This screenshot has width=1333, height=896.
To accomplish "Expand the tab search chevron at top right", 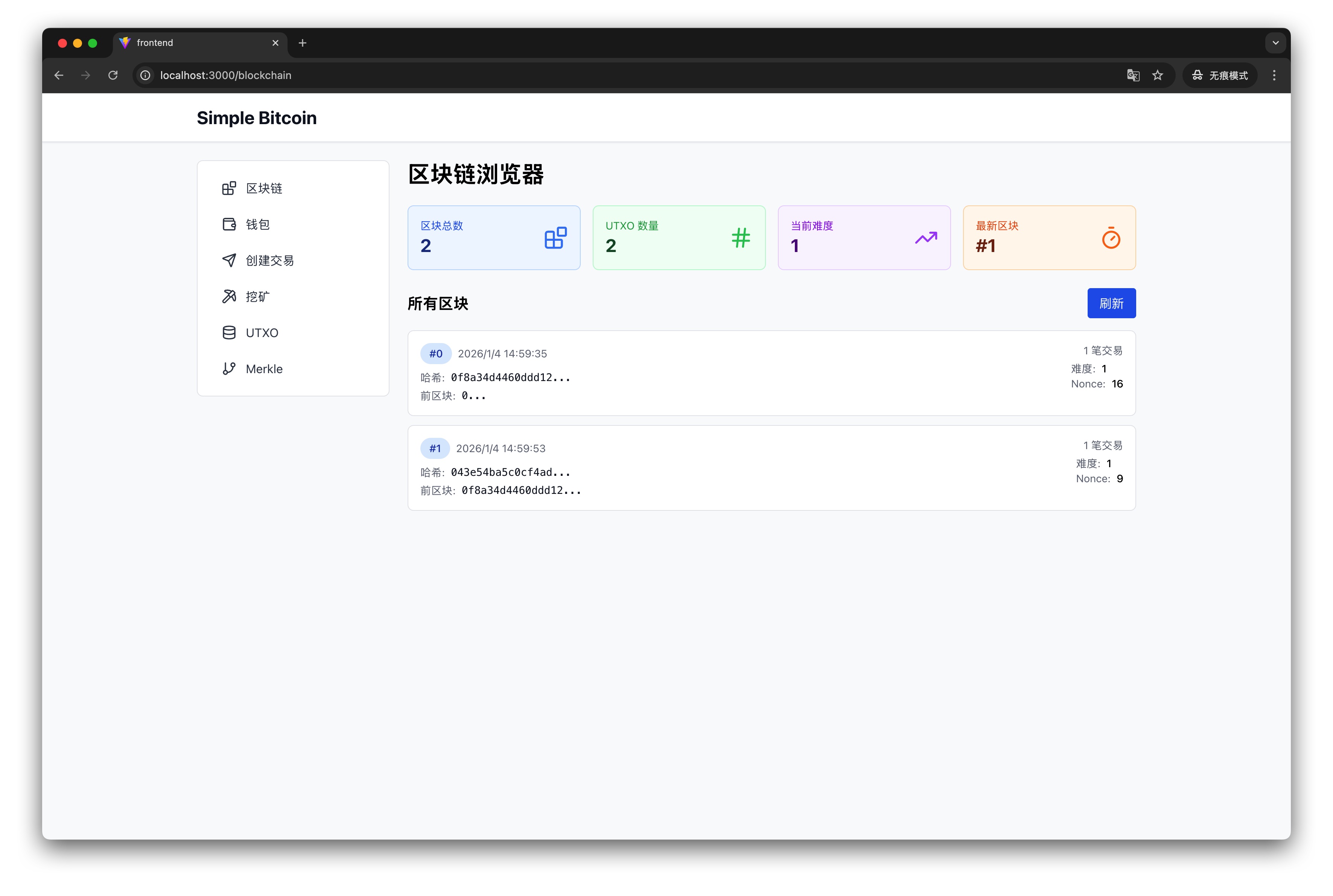I will tap(1275, 43).
